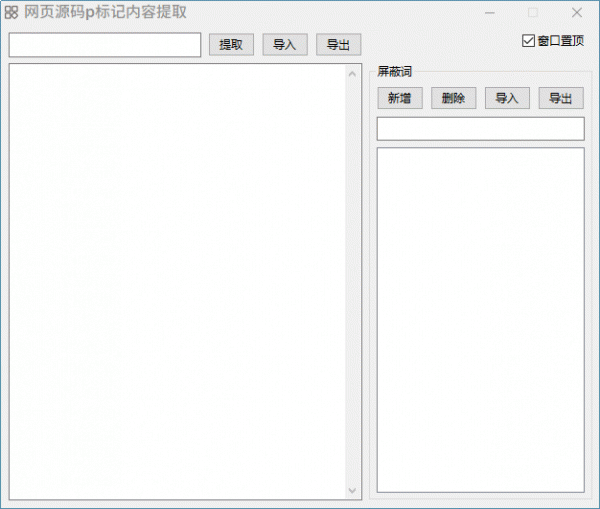Close the 网页源码p标记内容提取 window
Image resolution: width=600 pixels, height=509 pixels.
577,13
